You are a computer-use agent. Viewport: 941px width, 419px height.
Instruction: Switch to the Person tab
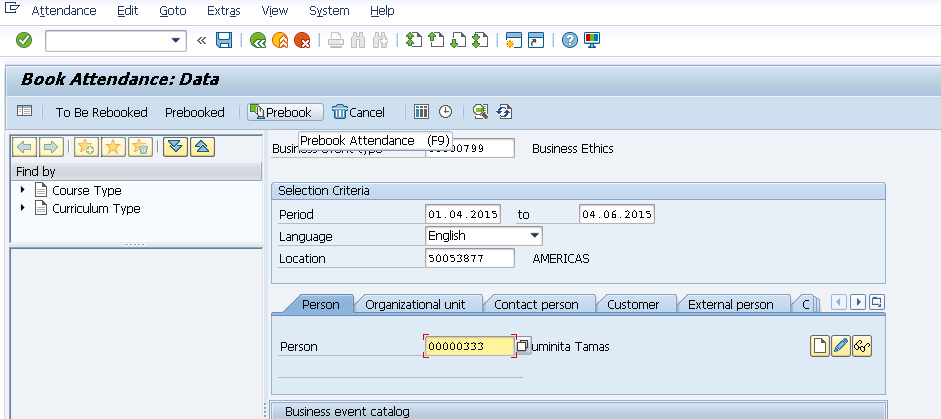pos(320,304)
